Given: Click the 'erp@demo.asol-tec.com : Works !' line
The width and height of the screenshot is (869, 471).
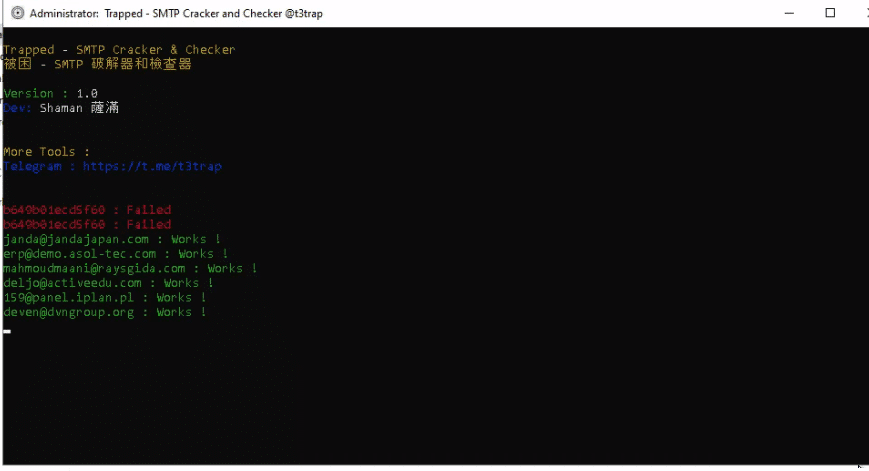Looking at the screenshot, I should click(115, 254).
